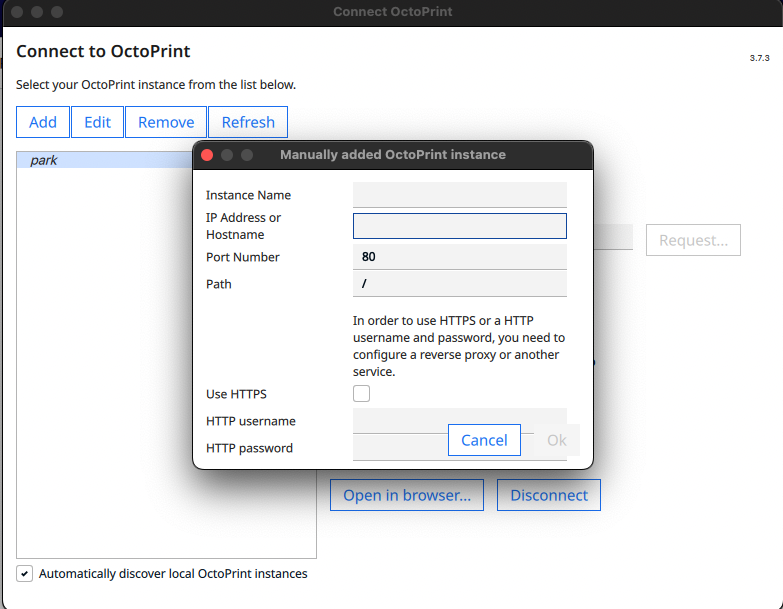Refresh the OctoPrint instance list

pyautogui.click(x=248, y=122)
